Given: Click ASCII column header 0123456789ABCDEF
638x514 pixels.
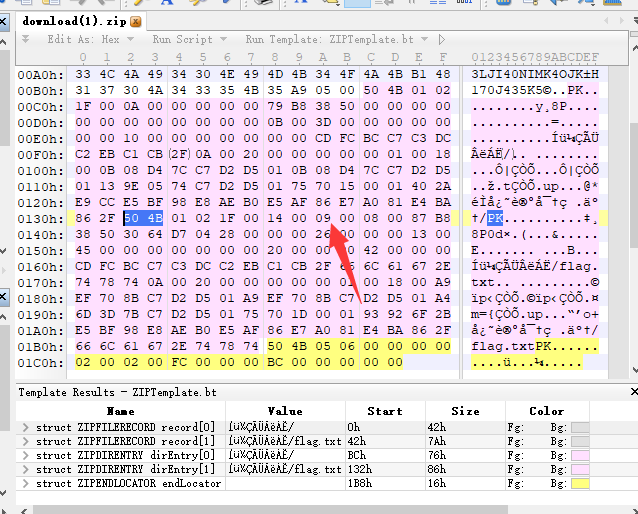Looking at the screenshot, I should (x=535, y=57).
